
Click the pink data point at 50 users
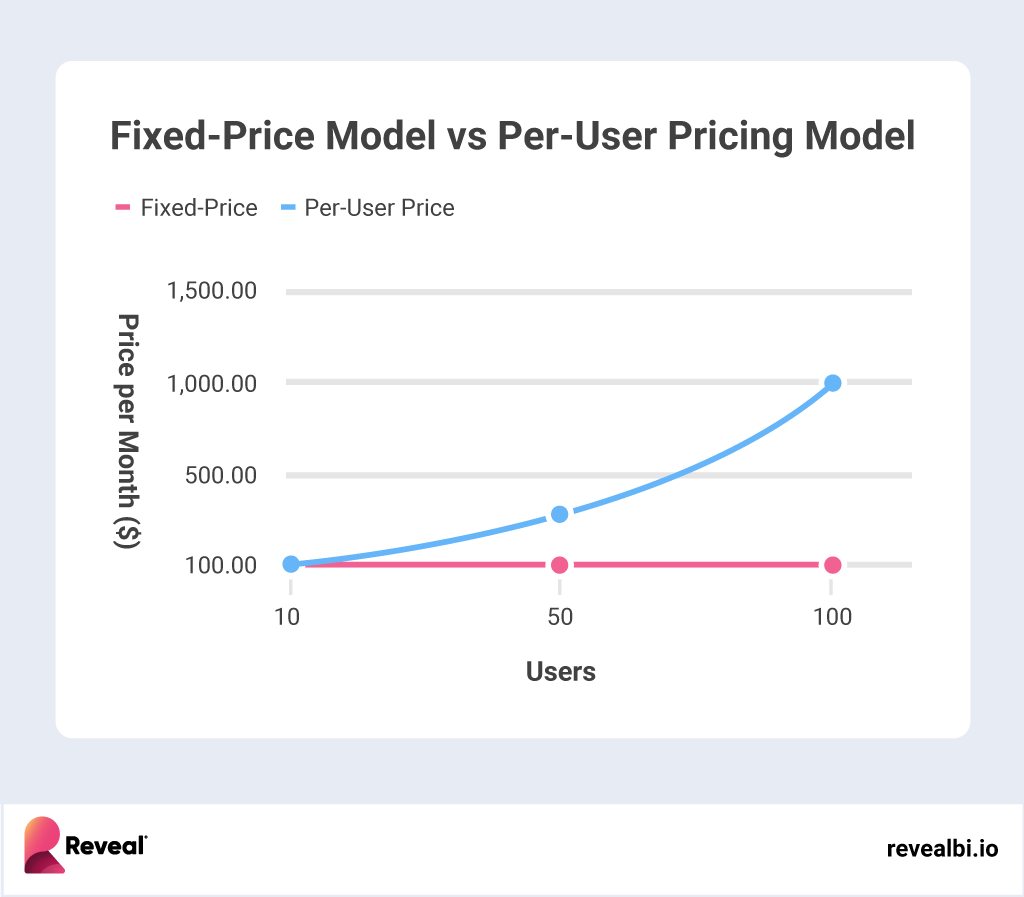(x=560, y=565)
